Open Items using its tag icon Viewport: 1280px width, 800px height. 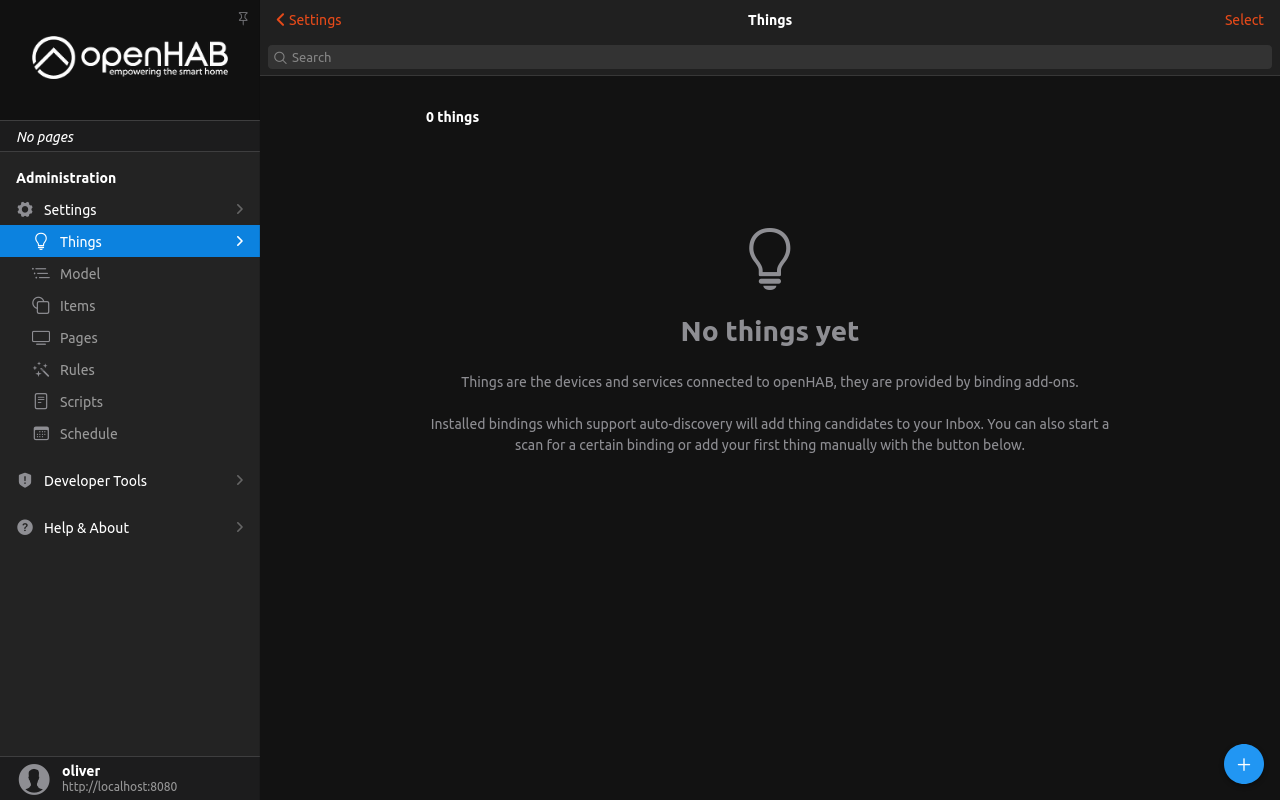(x=41, y=305)
